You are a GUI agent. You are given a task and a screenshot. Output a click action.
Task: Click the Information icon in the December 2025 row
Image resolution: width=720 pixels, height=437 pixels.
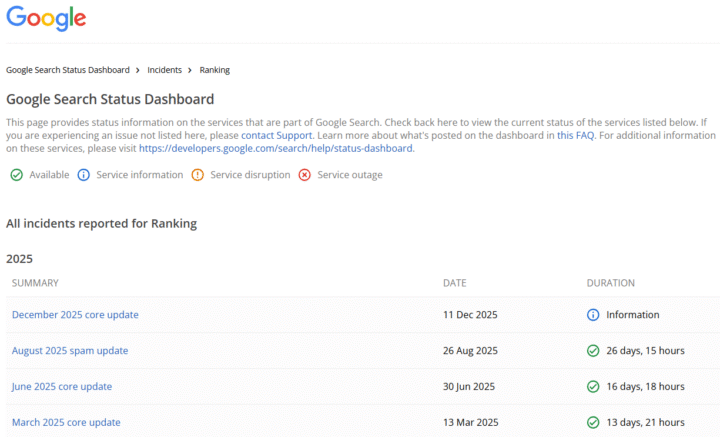point(593,315)
